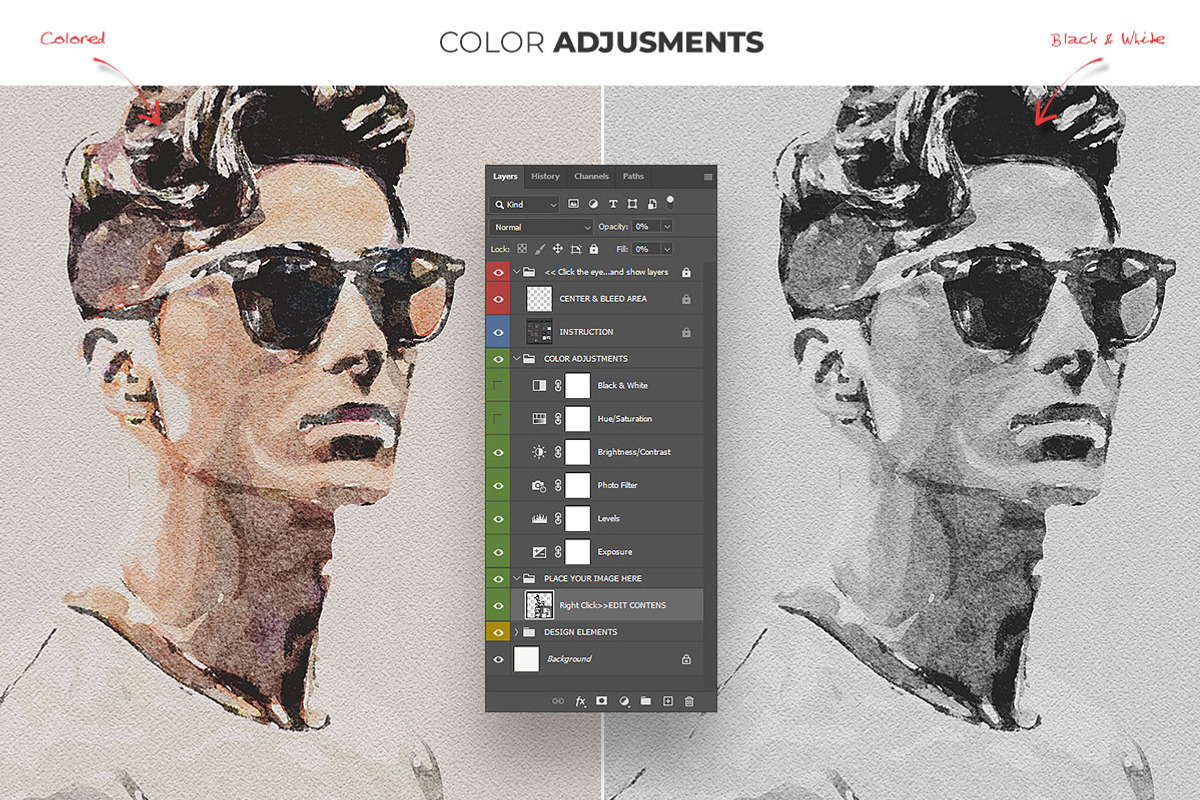1200x800 pixels.
Task: Switch to the History tab
Action: pyautogui.click(x=545, y=177)
